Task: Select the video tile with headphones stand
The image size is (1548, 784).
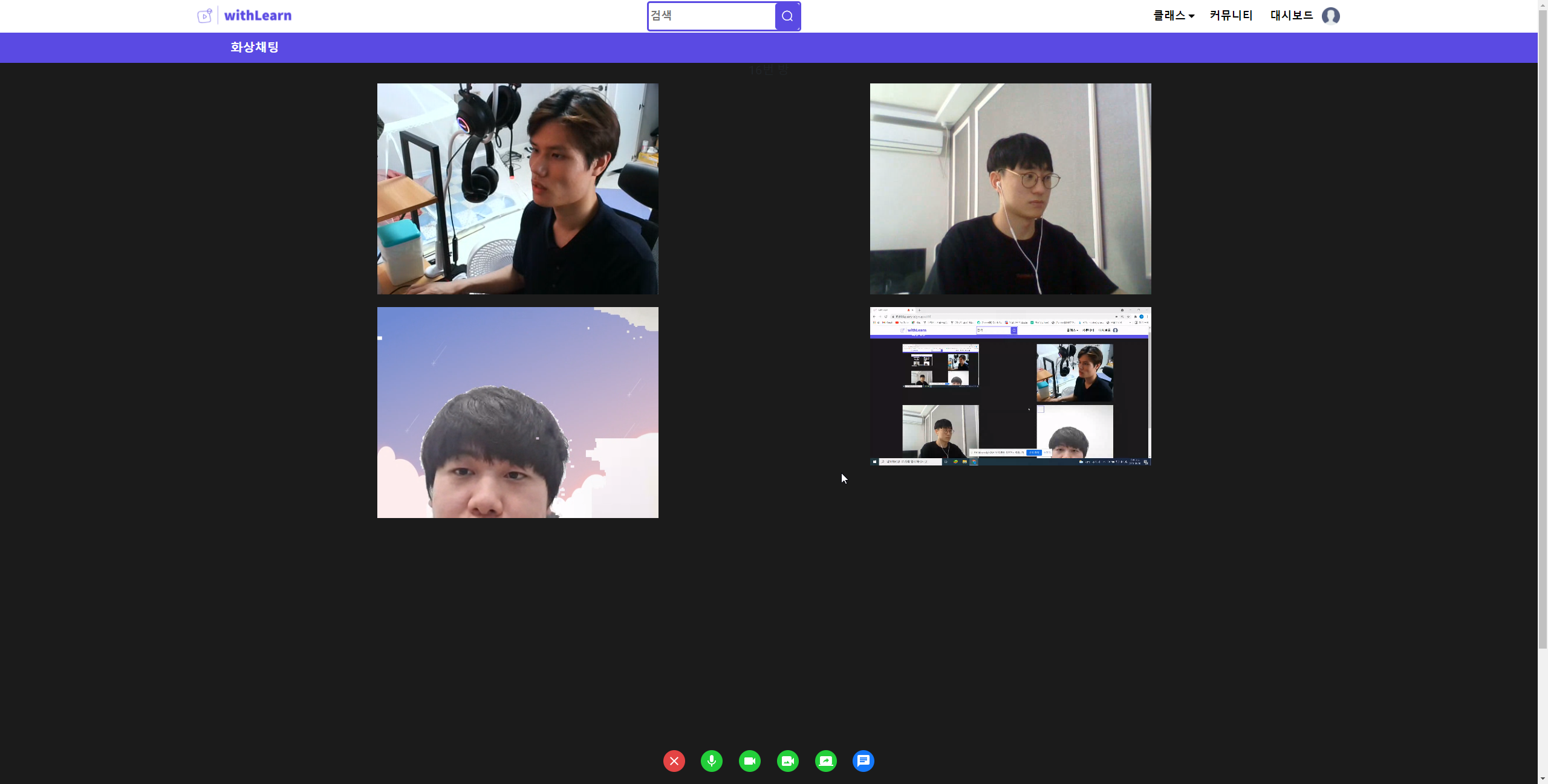Action: (518, 189)
